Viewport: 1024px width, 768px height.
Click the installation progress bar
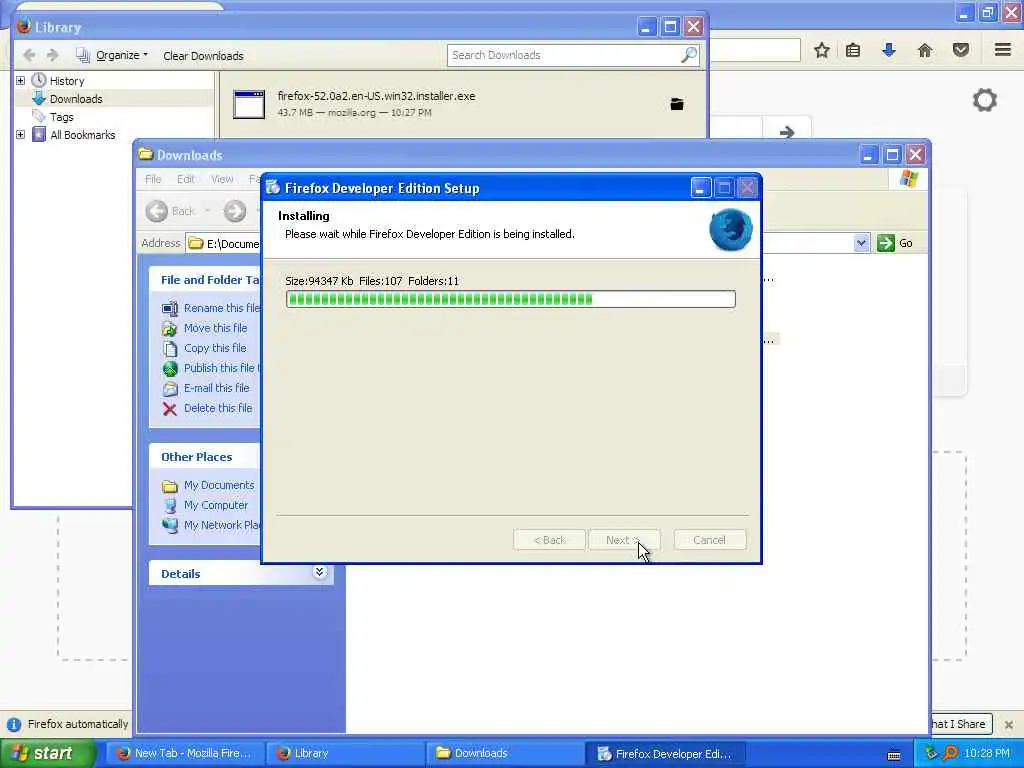point(511,299)
